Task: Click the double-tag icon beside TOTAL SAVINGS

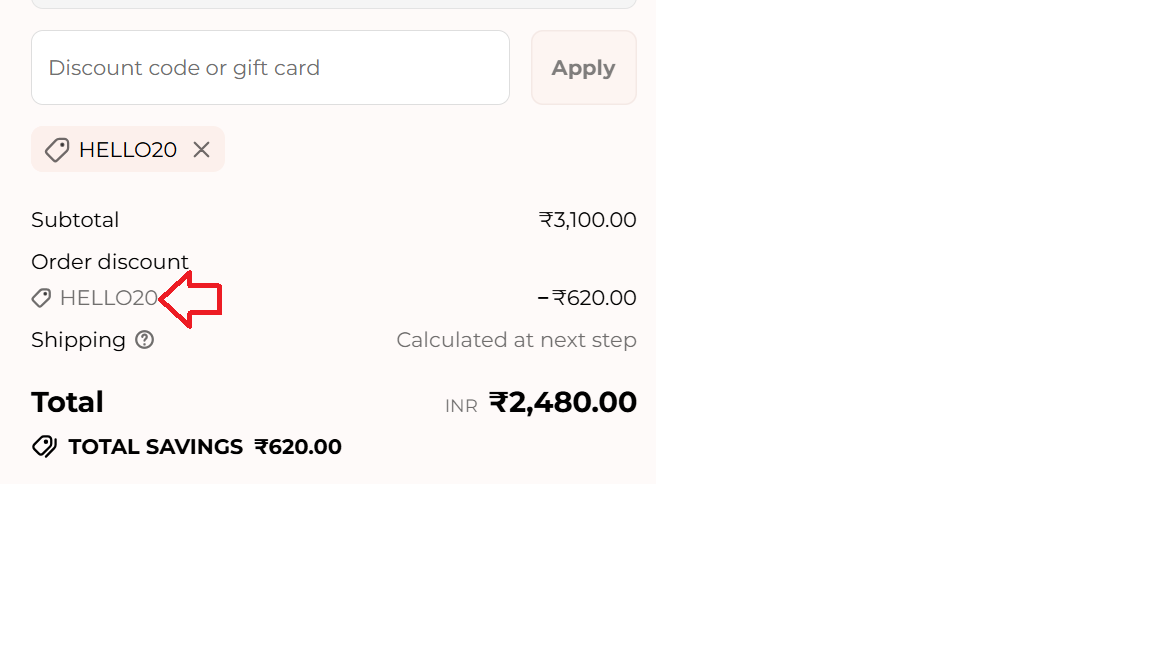Action: coord(45,447)
